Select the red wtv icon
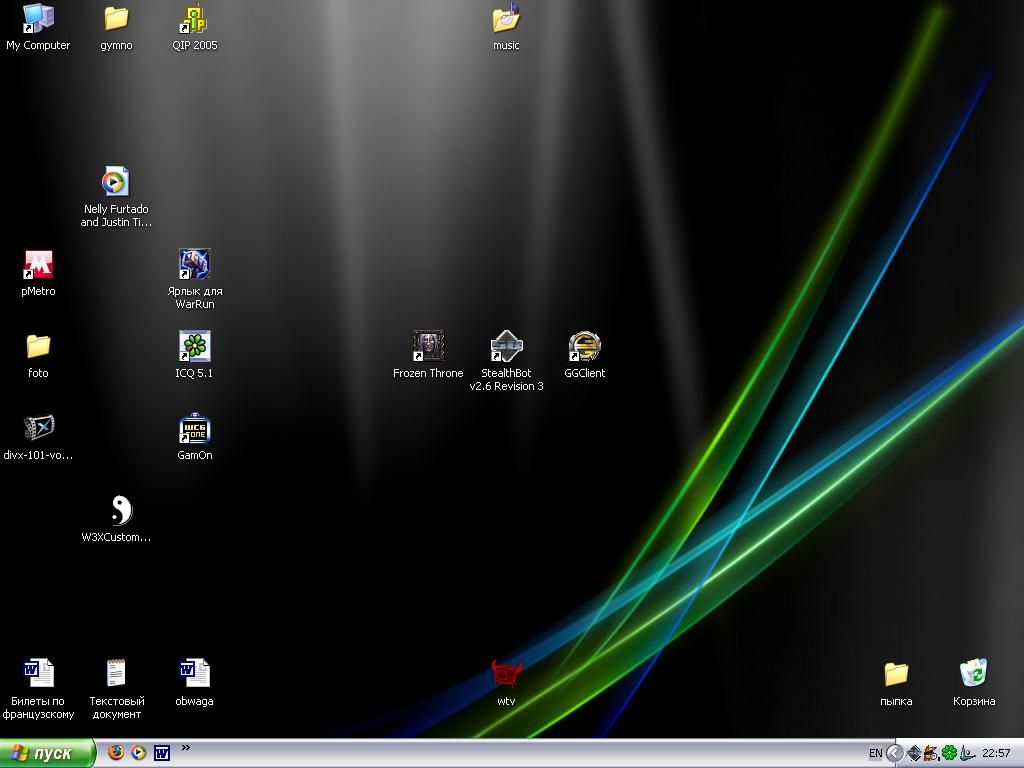 [x=506, y=675]
